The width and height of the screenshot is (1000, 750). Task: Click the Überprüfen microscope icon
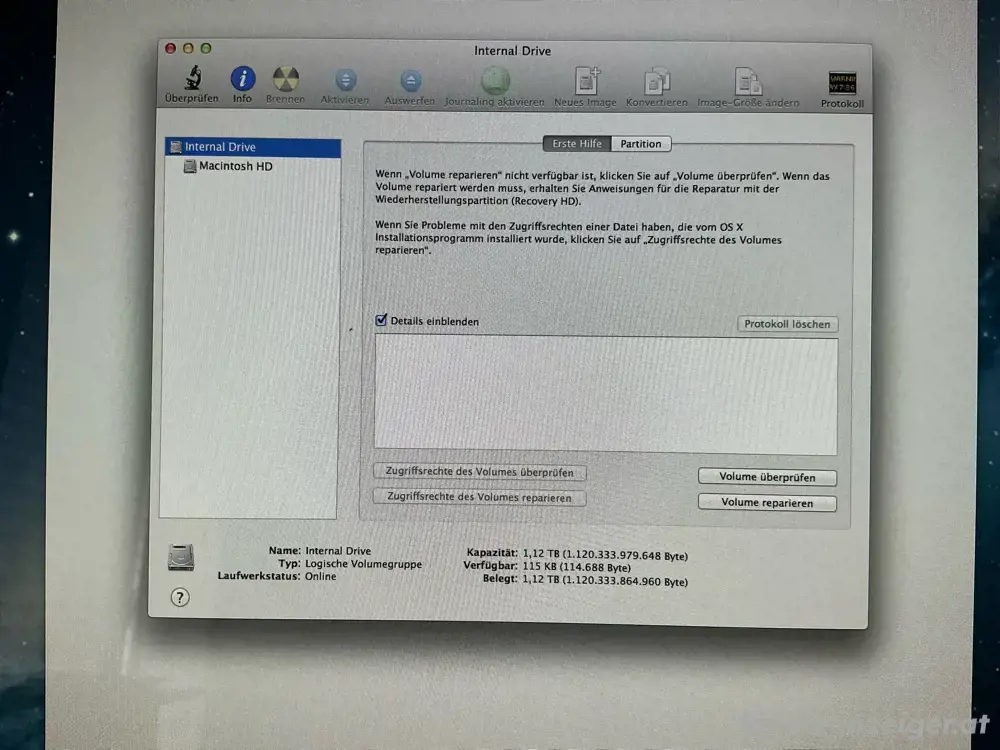[193, 78]
